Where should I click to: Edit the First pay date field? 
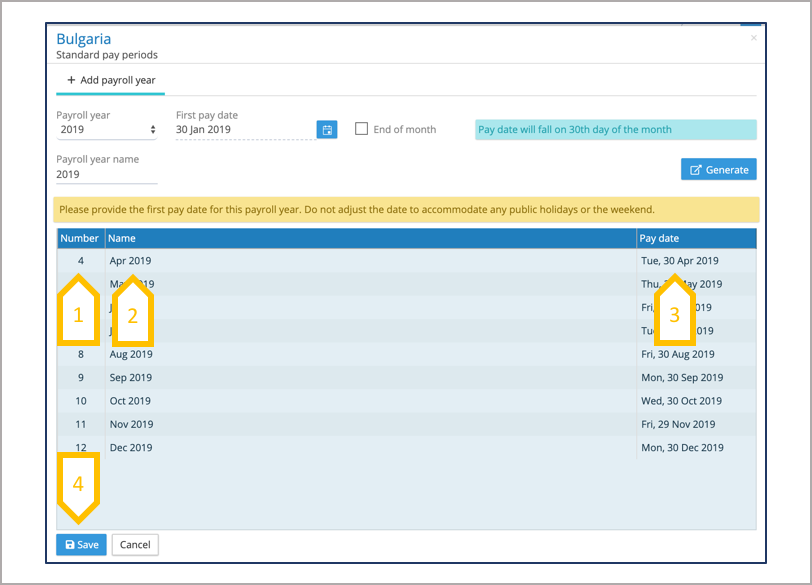click(x=243, y=130)
